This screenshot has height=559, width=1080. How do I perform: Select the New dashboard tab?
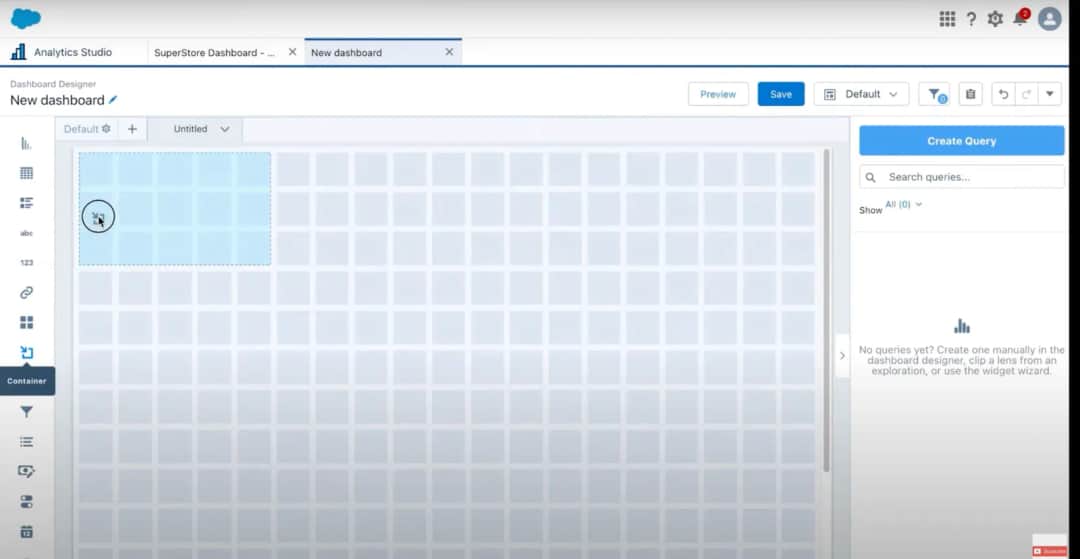tap(346, 52)
